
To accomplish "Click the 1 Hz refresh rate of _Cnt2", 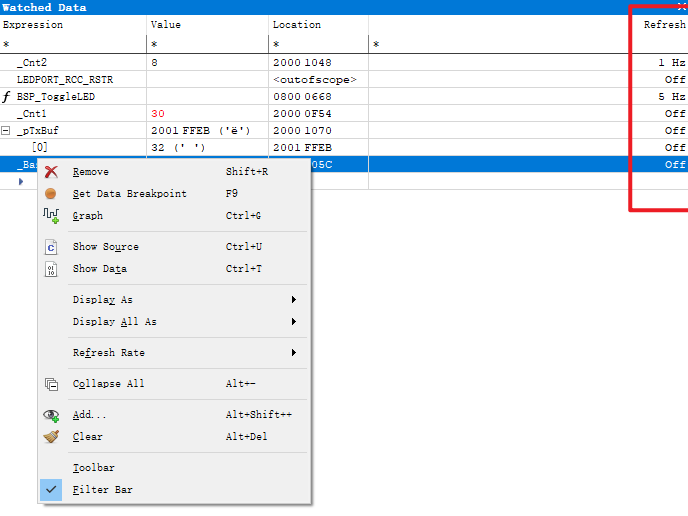I will [x=672, y=63].
